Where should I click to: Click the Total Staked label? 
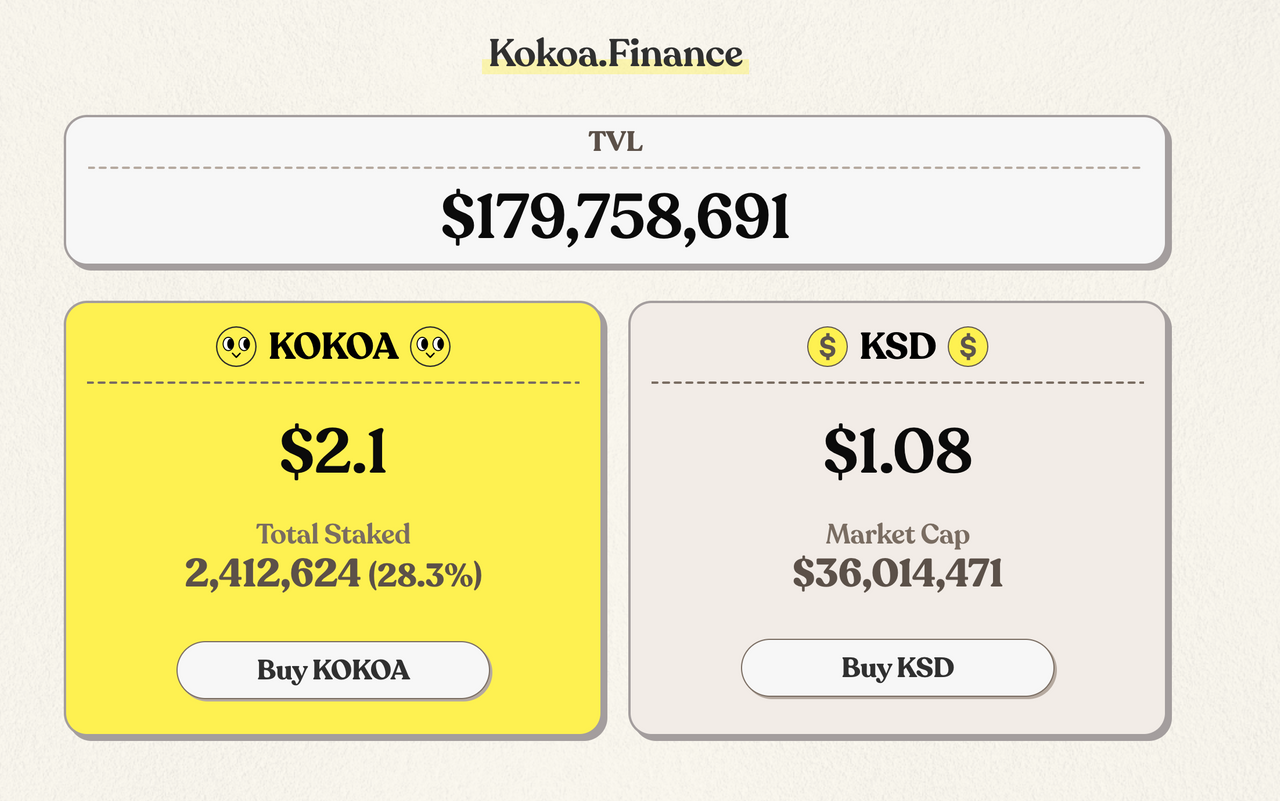pyautogui.click(x=333, y=533)
